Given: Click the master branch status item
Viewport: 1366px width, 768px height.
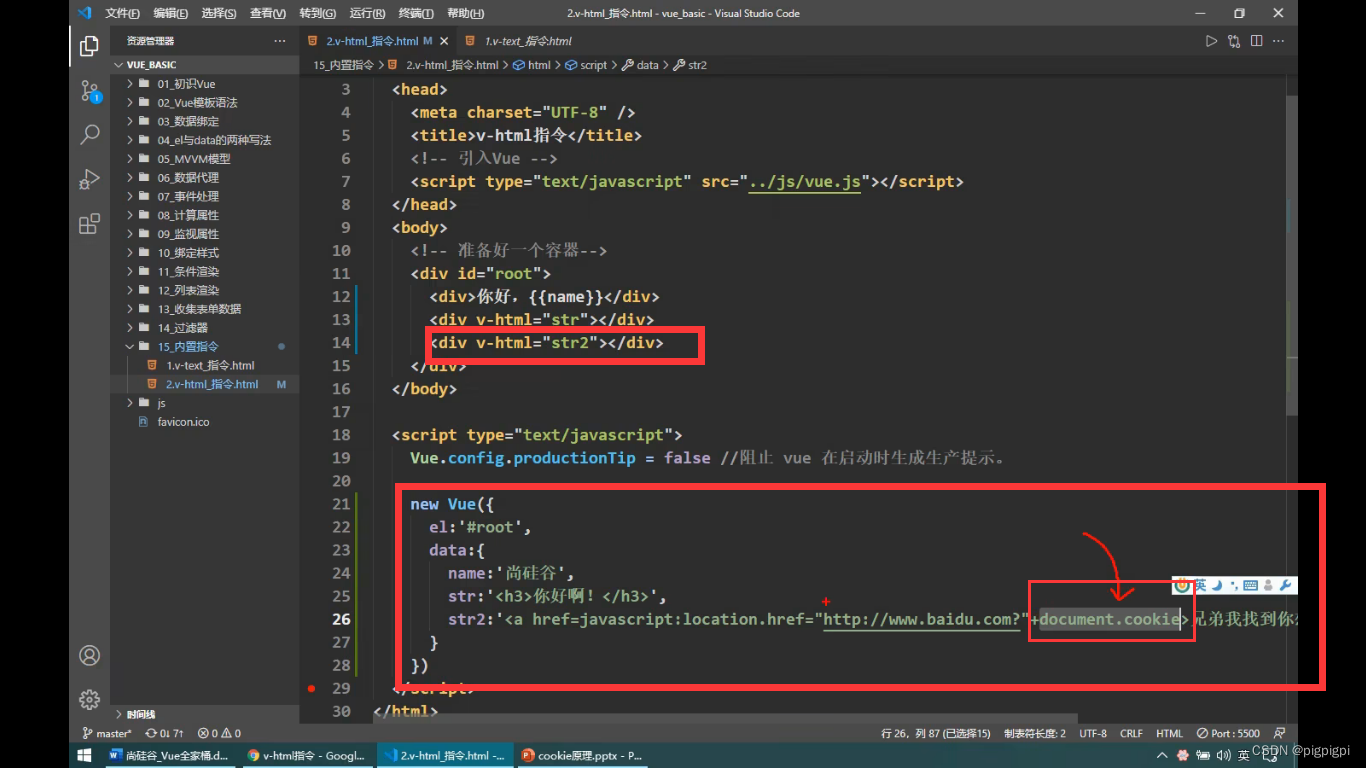Looking at the screenshot, I should pyautogui.click(x=107, y=733).
